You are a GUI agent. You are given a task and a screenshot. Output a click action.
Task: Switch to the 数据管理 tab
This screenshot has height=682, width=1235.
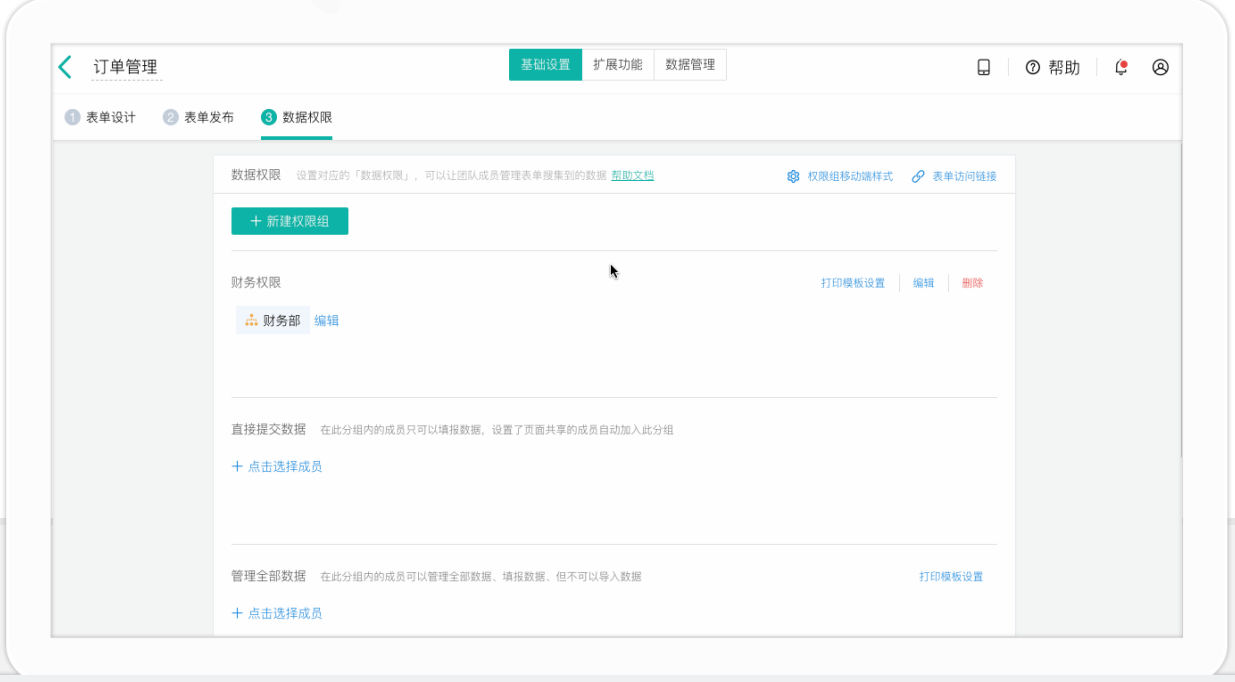coord(690,64)
